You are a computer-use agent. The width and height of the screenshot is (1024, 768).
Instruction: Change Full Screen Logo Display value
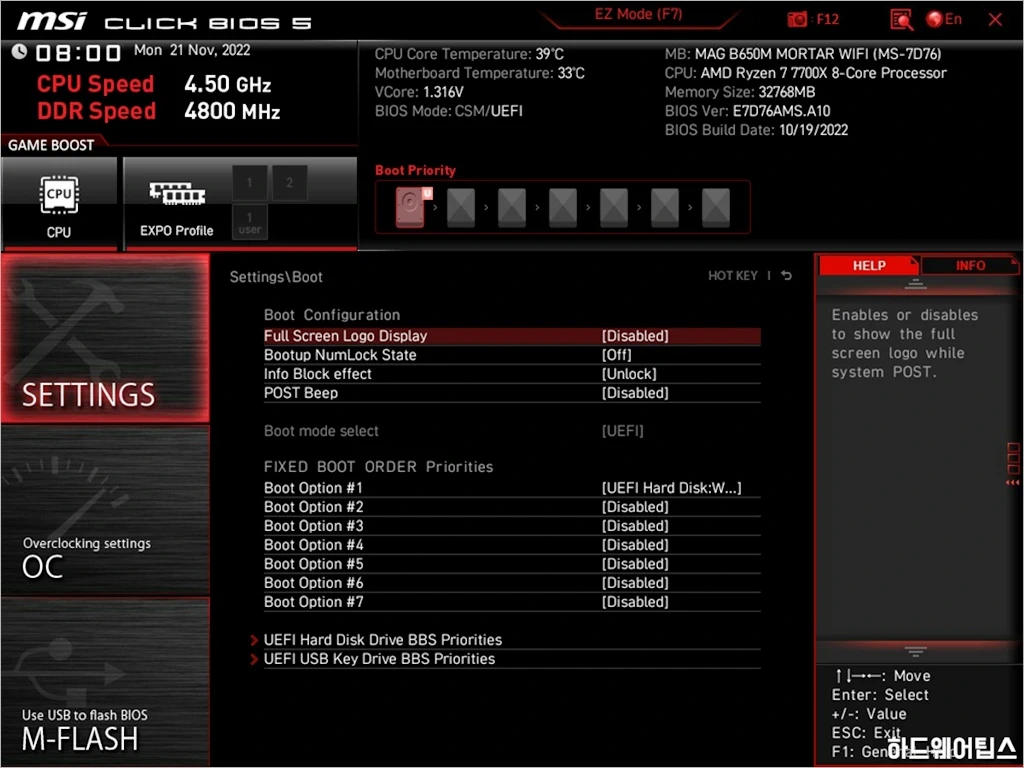click(x=635, y=336)
